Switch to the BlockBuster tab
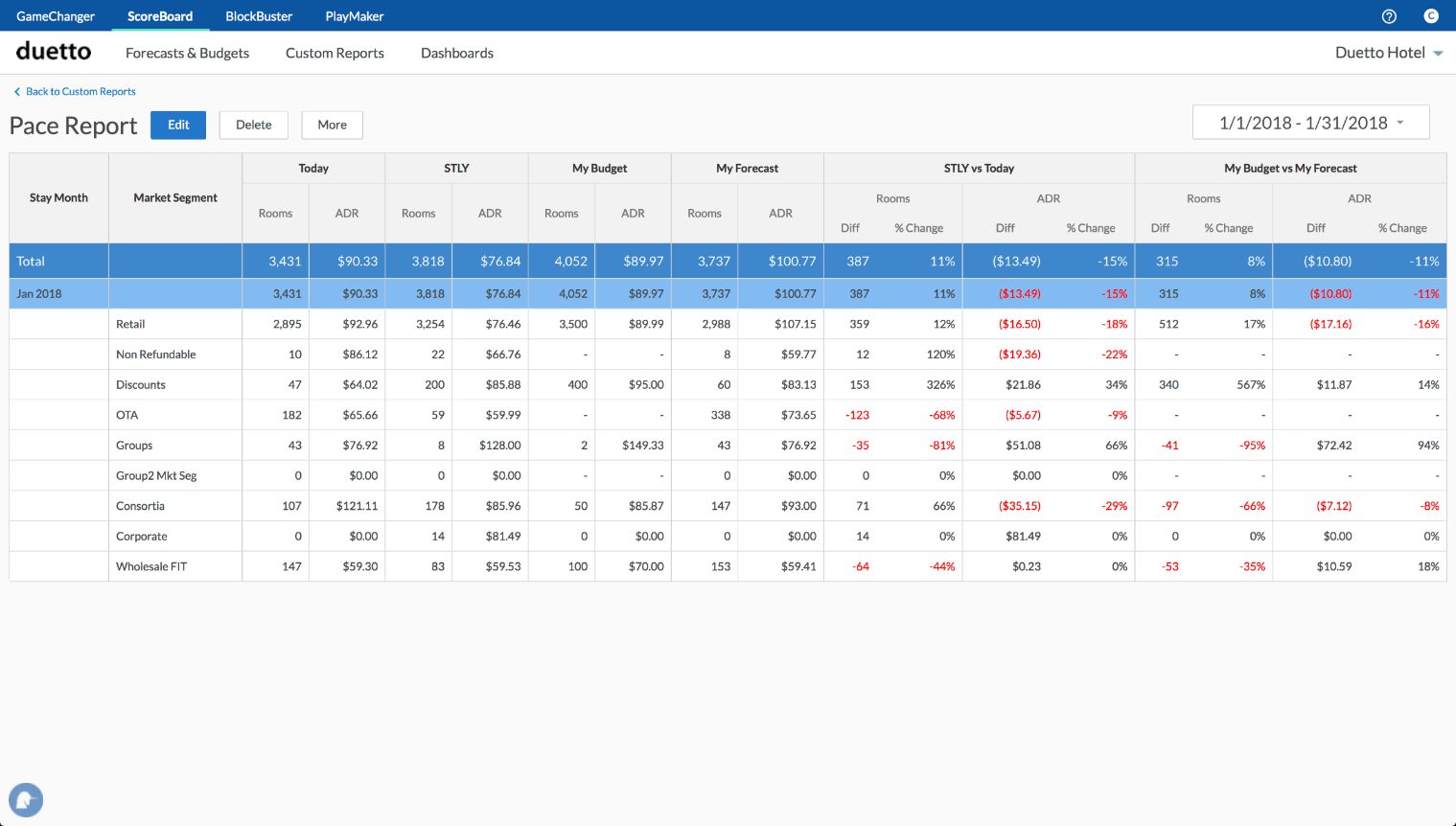This screenshot has width=1456, height=826. [259, 16]
